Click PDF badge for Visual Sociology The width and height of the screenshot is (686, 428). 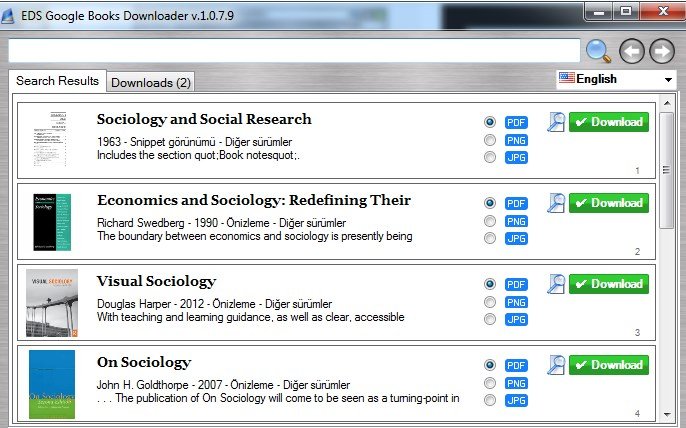pos(516,284)
